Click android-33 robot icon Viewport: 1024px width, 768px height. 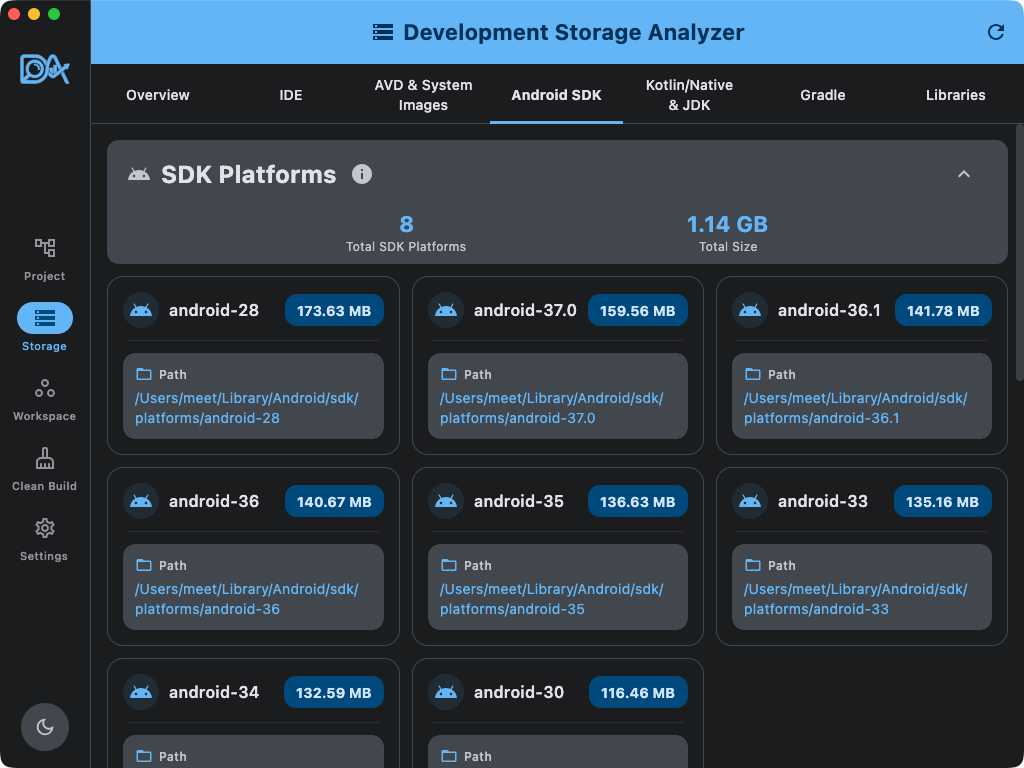(750, 501)
